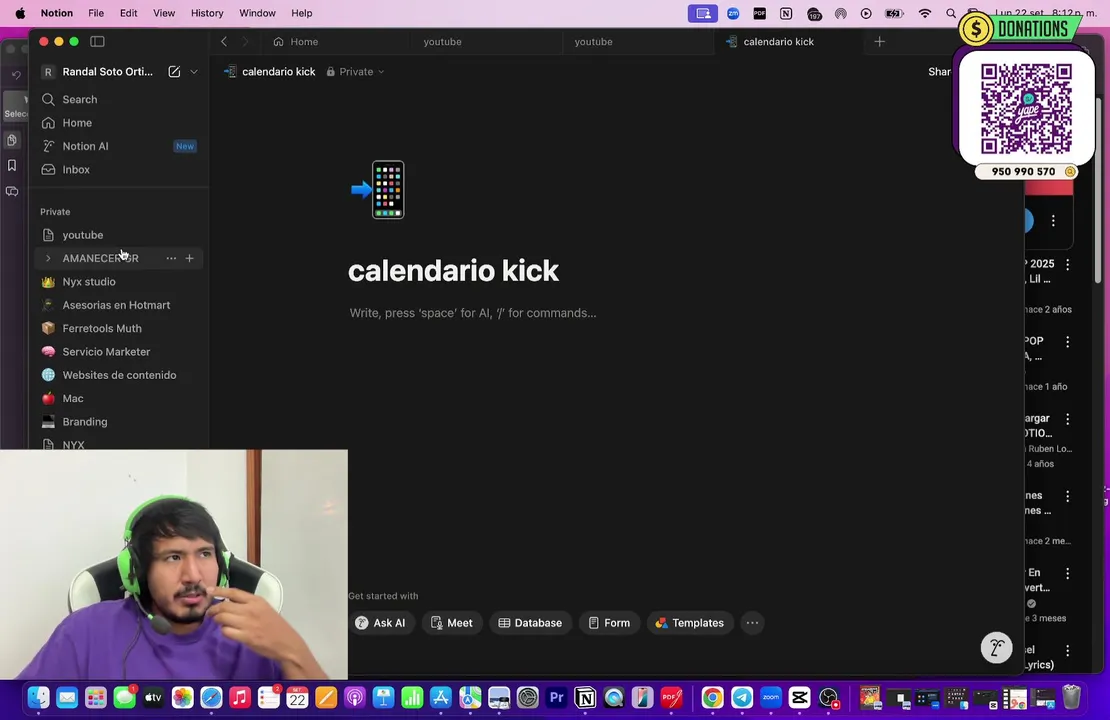Image resolution: width=1110 pixels, height=720 pixels.
Task: Create a Form from starters
Action: point(609,623)
